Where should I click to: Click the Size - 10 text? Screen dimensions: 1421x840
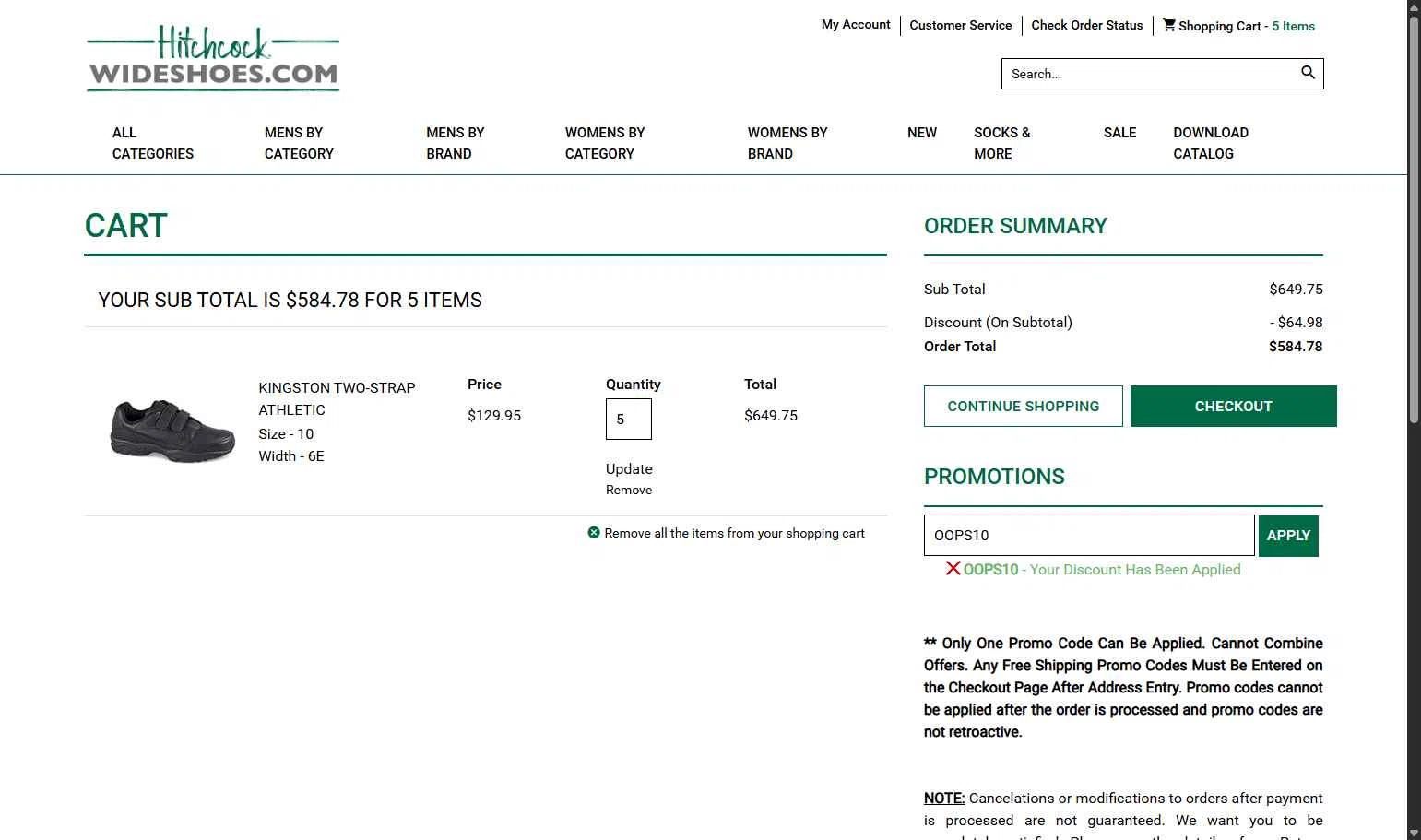pos(286,433)
